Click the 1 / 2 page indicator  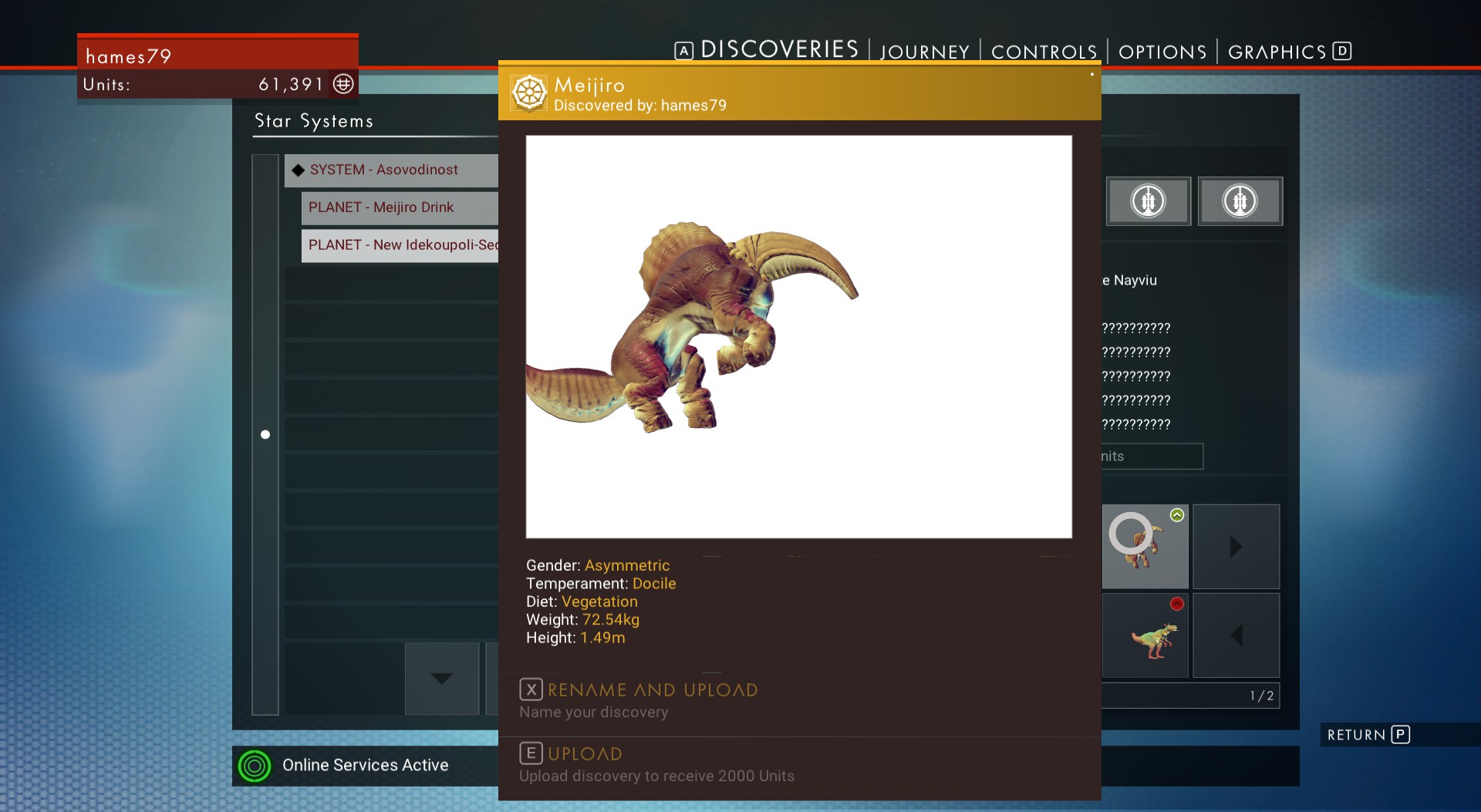tap(1262, 696)
